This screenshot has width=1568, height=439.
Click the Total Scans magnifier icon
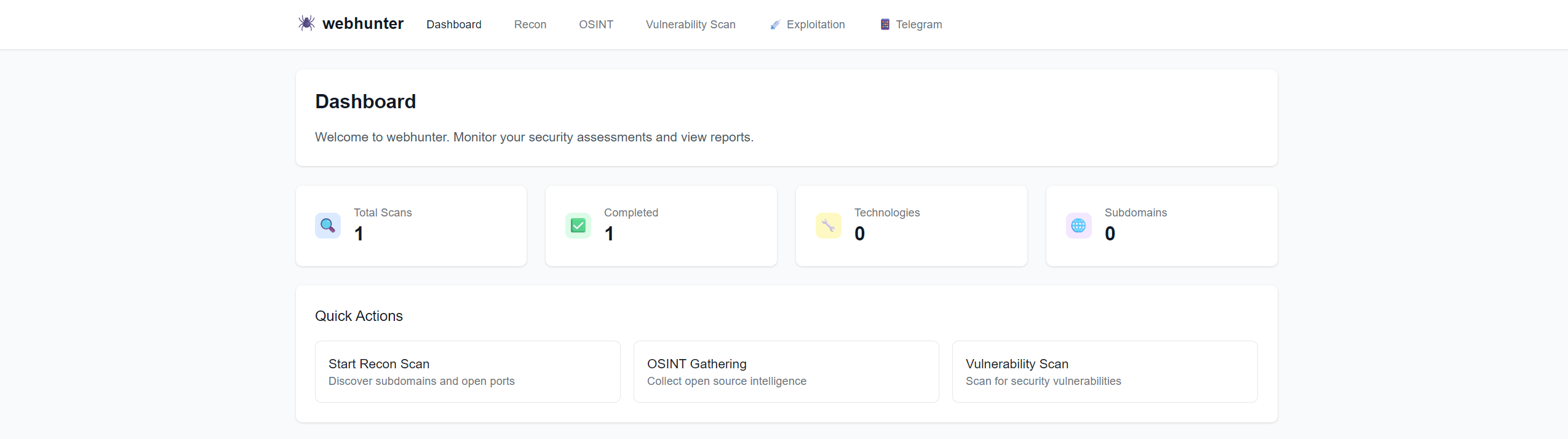(x=328, y=226)
